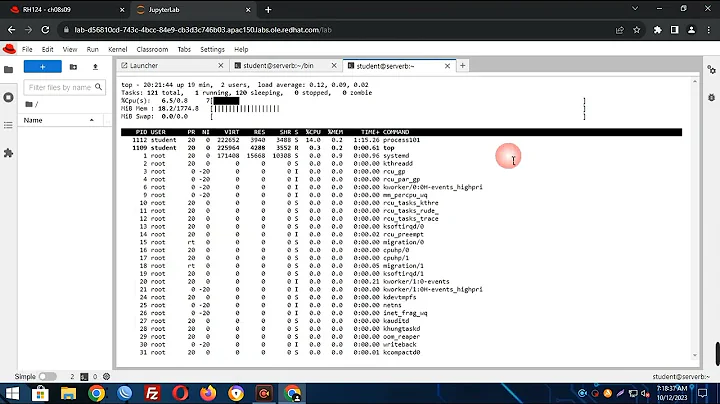720x404 pixels.
Task: Click the %CPU column header in top
Action: [313, 132]
